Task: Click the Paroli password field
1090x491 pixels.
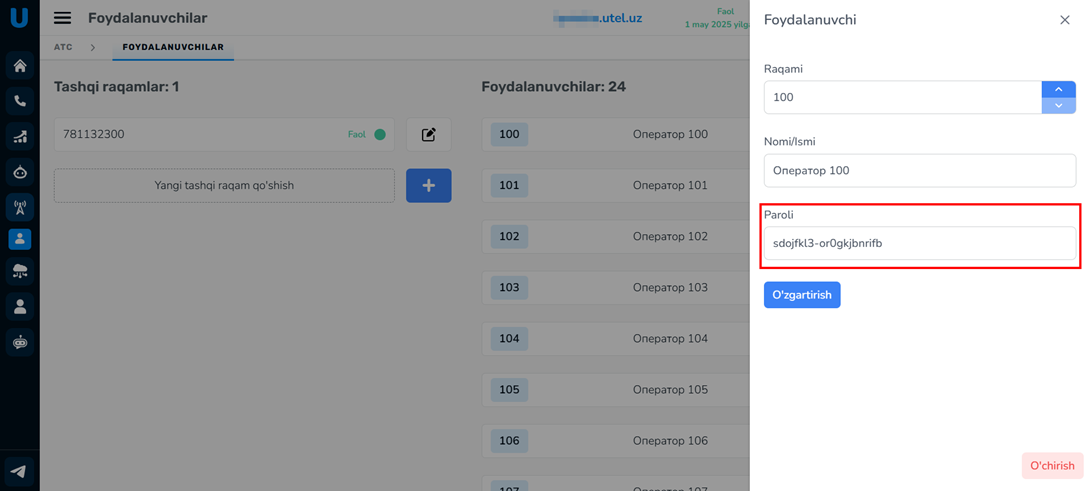Action: (919, 243)
